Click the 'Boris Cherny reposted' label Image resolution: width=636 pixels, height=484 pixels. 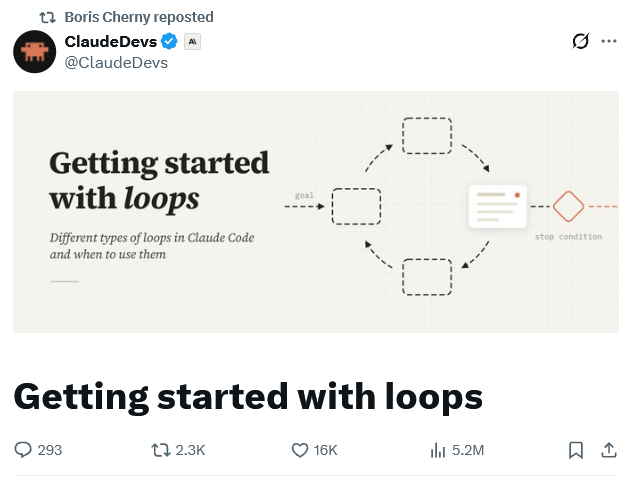tap(139, 17)
